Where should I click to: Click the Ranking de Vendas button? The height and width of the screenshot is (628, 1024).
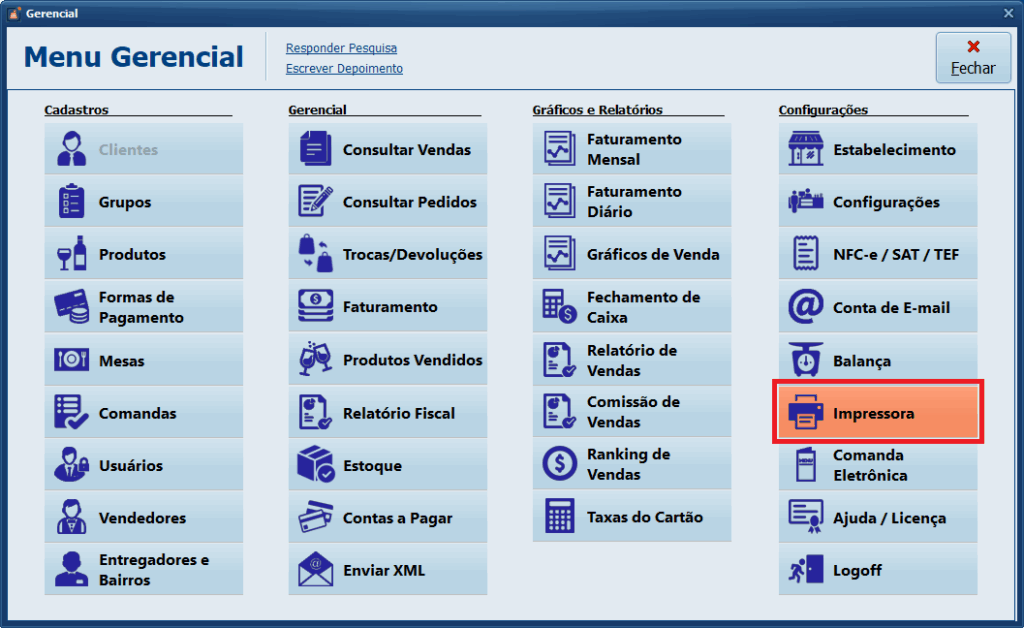point(631,463)
